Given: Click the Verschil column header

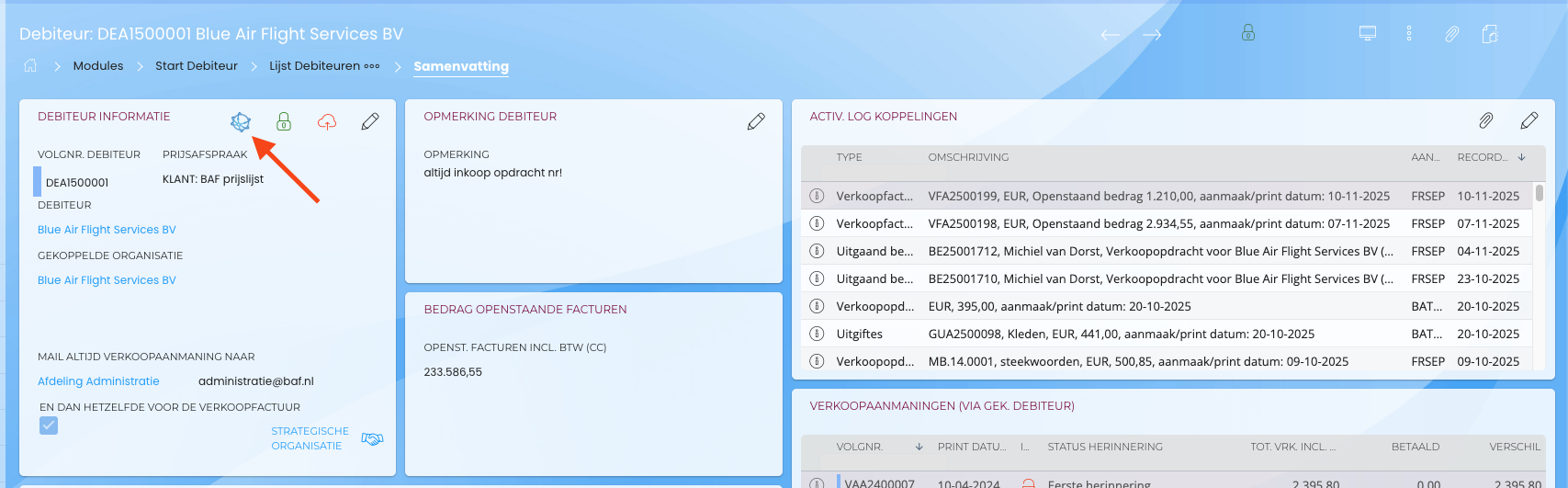Looking at the screenshot, I should pos(1515,447).
